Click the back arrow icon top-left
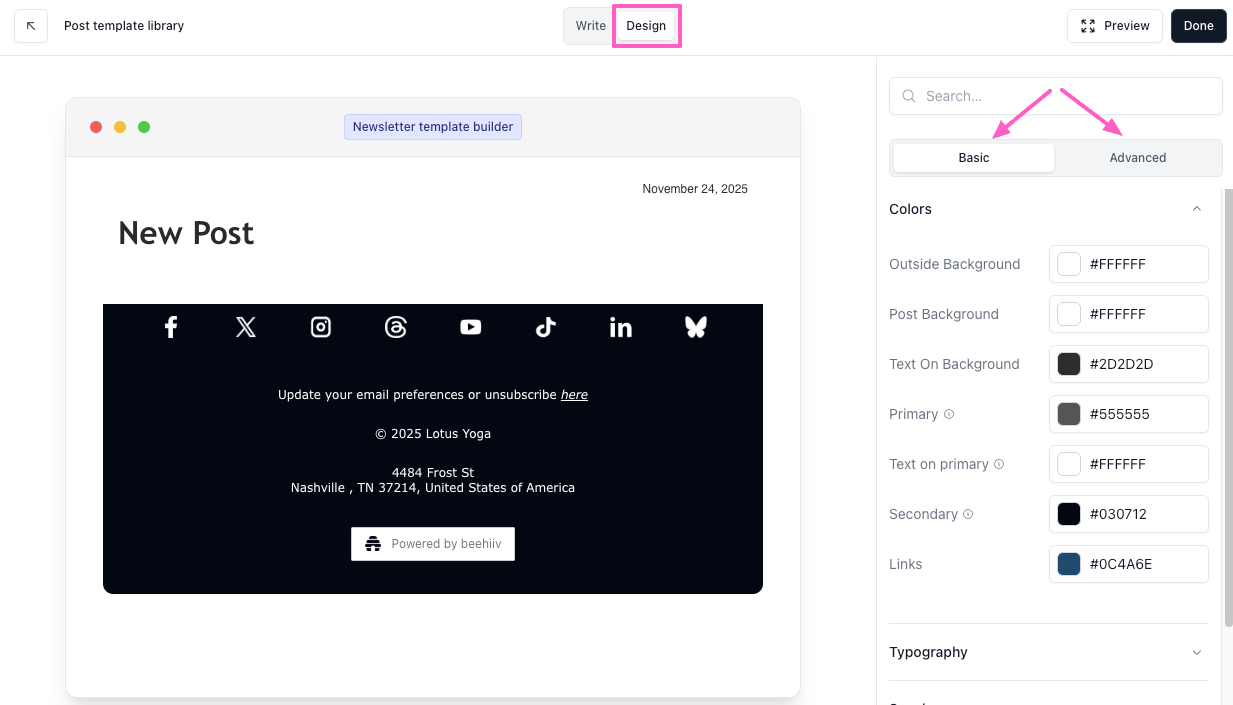The height and width of the screenshot is (705, 1233). click(31, 26)
